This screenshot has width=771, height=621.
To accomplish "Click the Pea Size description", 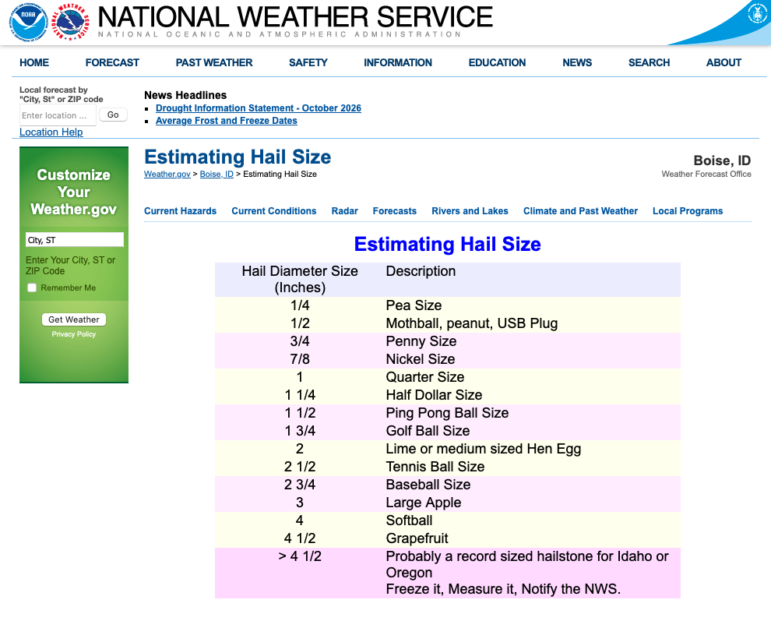I will tap(414, 305).
